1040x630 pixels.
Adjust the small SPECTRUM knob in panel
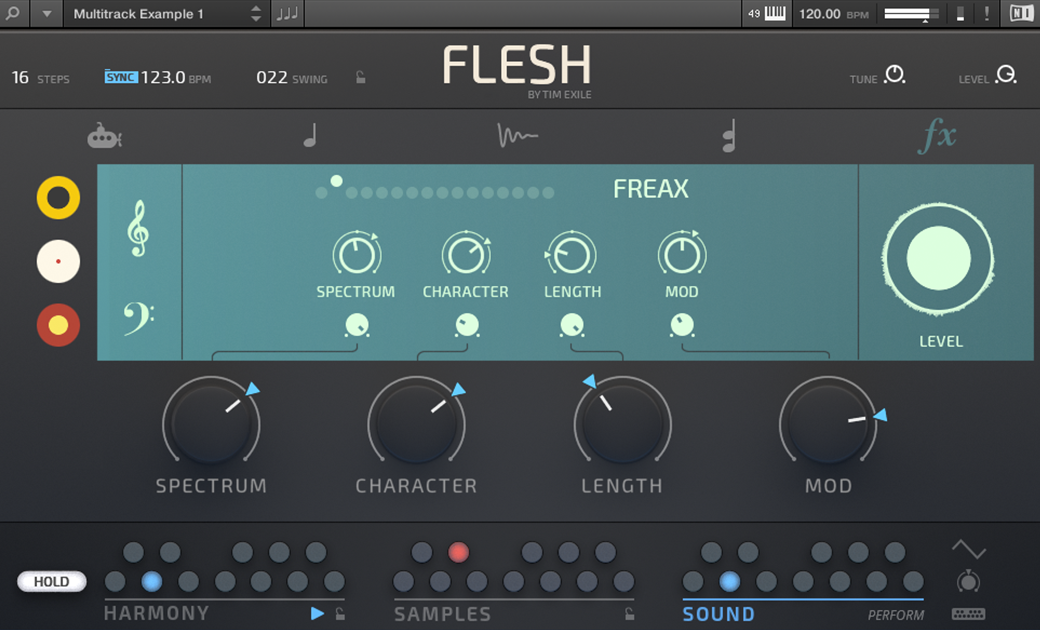tap(356, 254)
